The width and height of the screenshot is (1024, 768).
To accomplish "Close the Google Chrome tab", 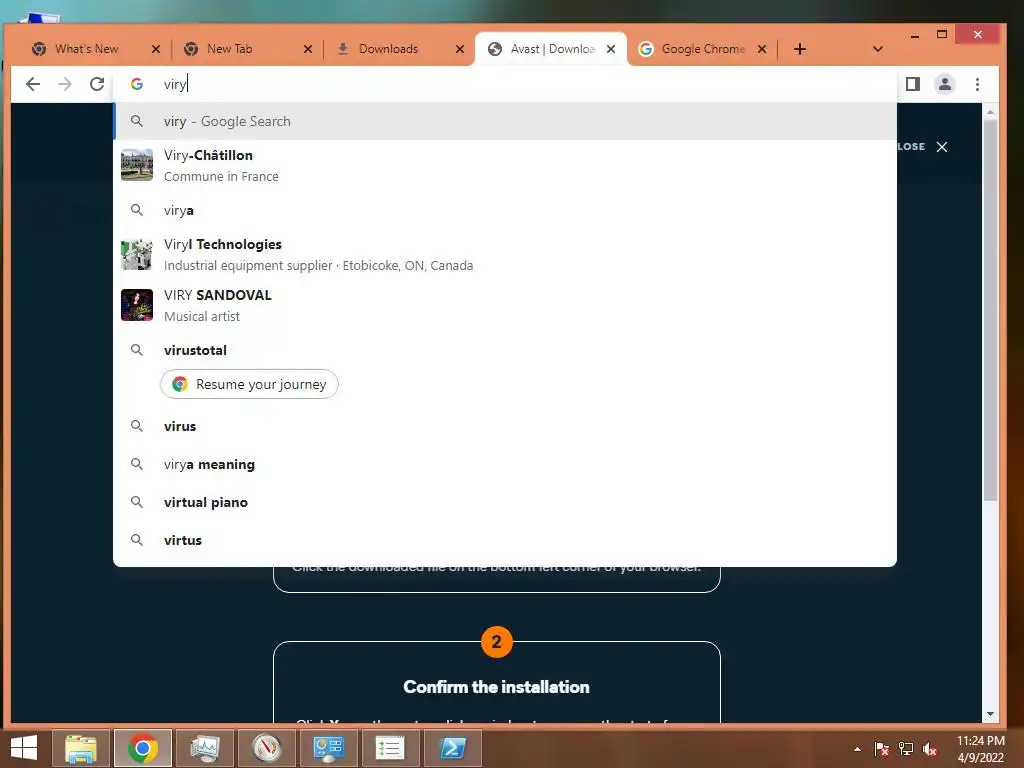I will 761,49.
